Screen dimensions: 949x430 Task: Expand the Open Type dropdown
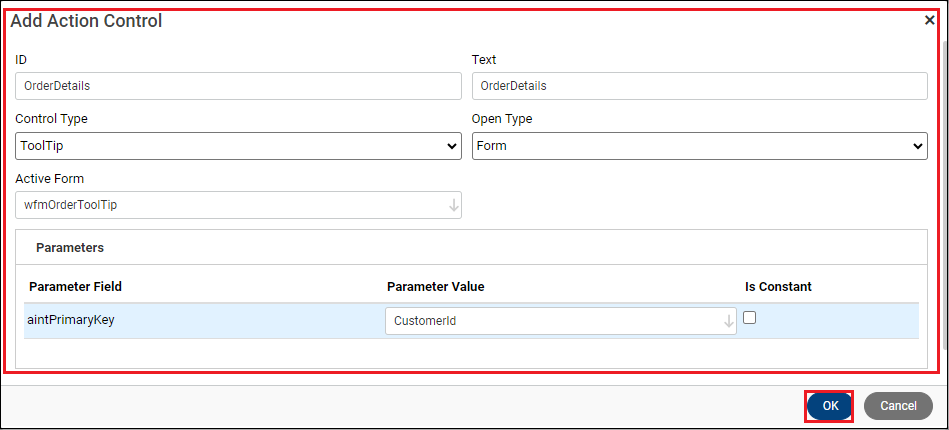(699, 146)
